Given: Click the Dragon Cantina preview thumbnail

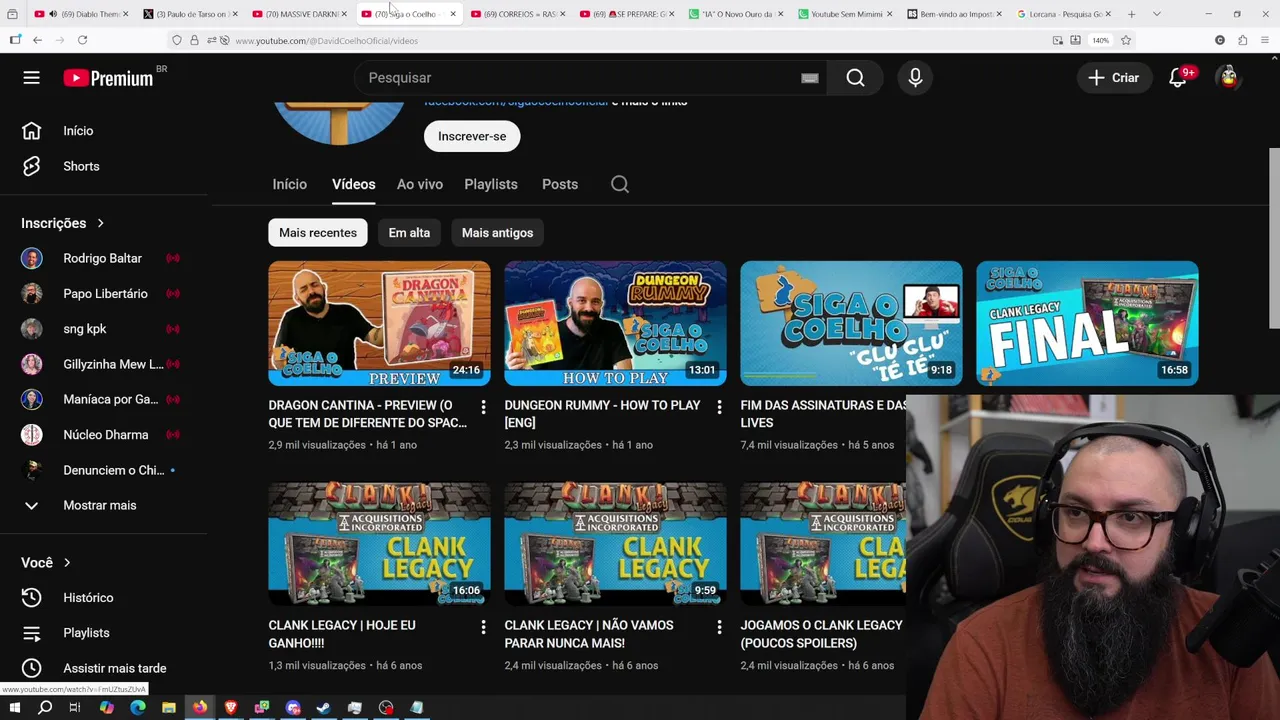Looking at the screenshot, I should click(379, 323).
